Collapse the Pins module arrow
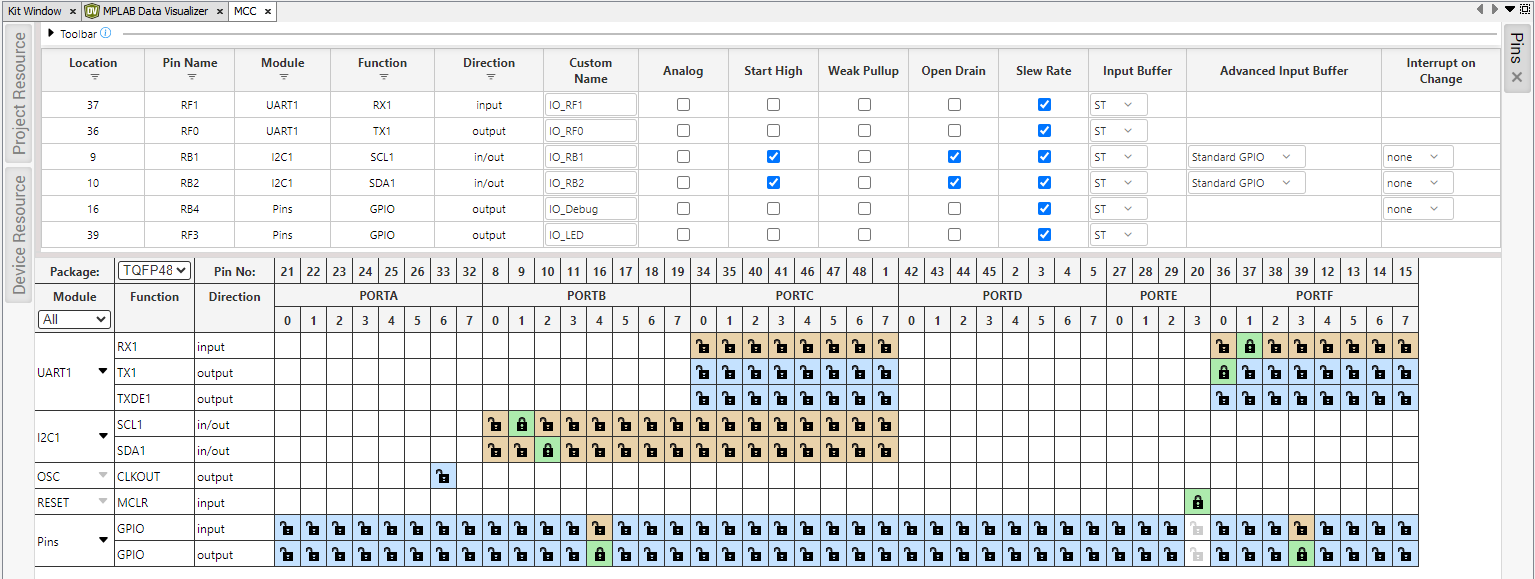Image resolution: width=1535 pixels, height=579 pixels. point(102,541)
